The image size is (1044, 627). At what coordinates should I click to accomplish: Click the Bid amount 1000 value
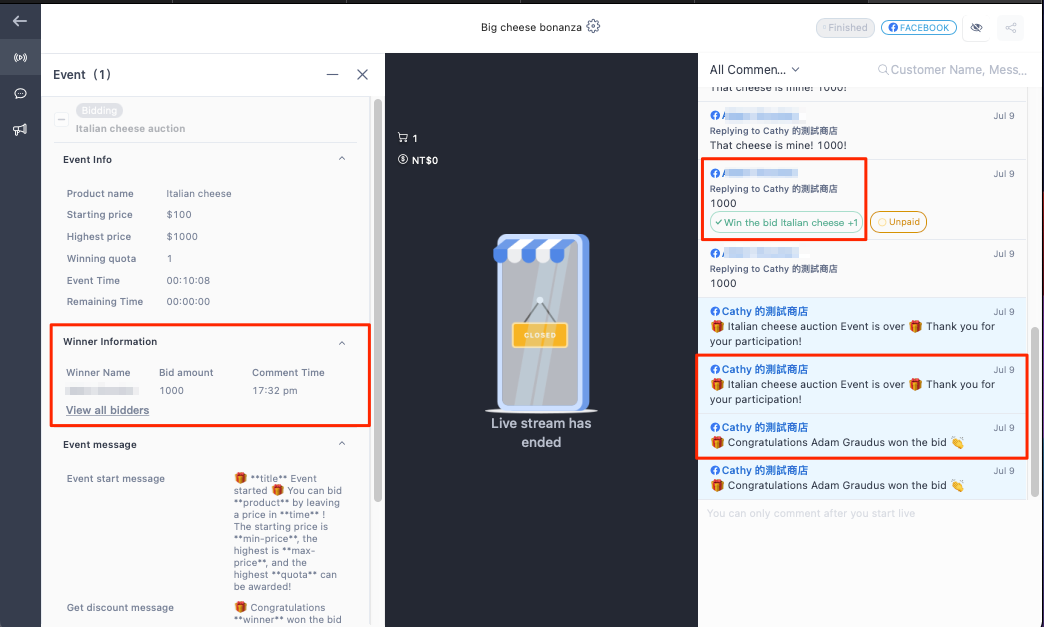point(171,391)
